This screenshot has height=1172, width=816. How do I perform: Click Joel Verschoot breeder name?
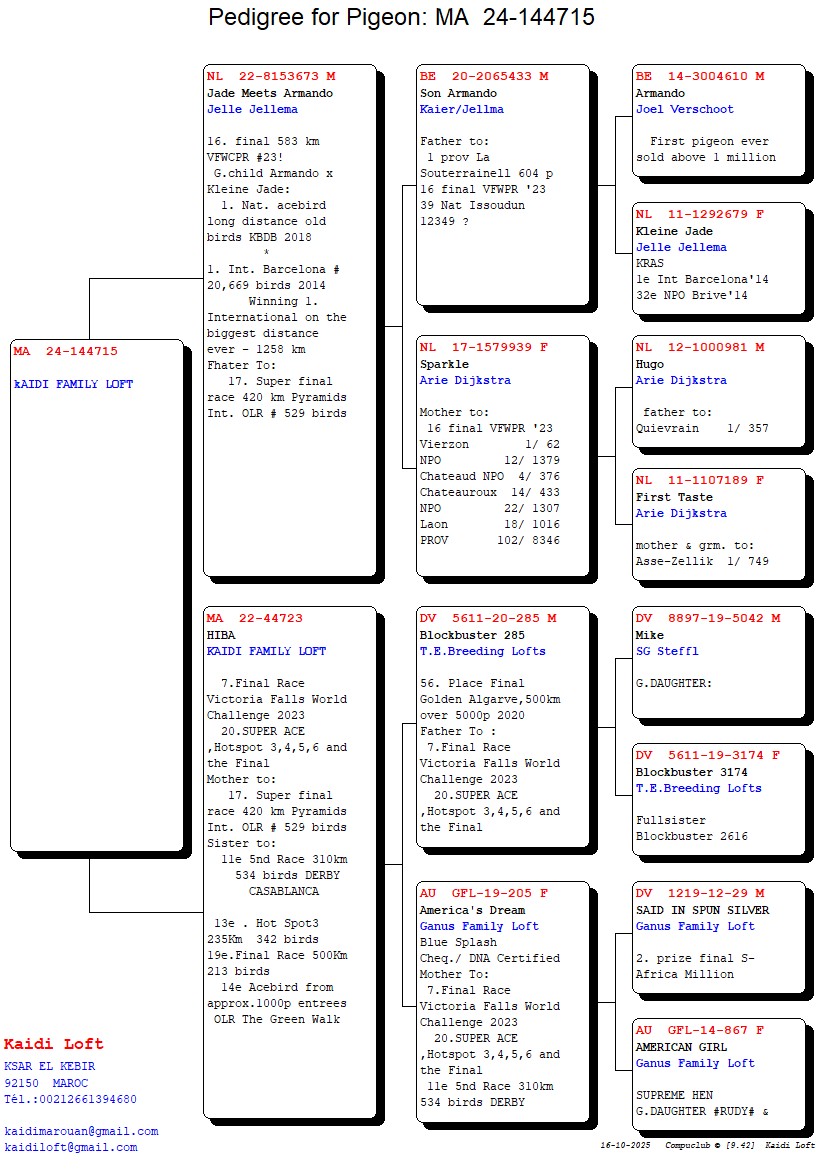point(685,109)
